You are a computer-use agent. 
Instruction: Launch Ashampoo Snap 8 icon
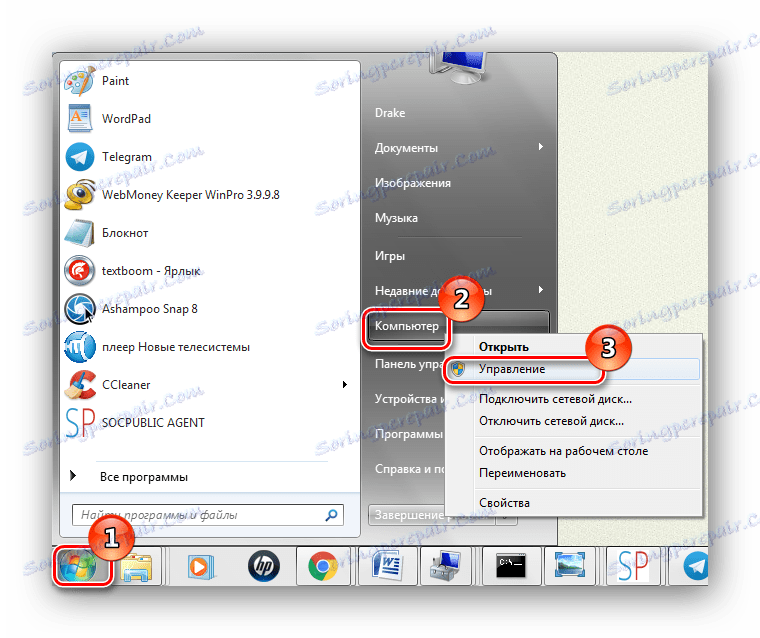79,309
